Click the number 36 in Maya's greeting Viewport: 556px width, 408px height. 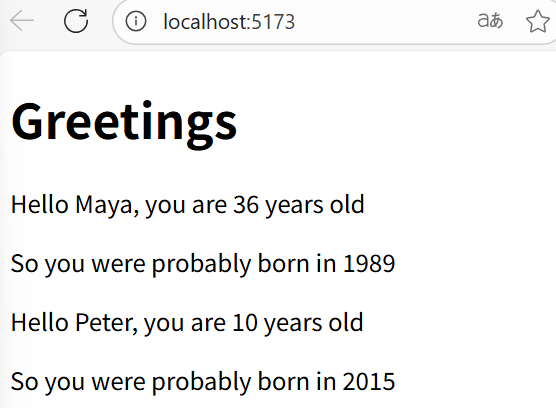coord(246,205)
